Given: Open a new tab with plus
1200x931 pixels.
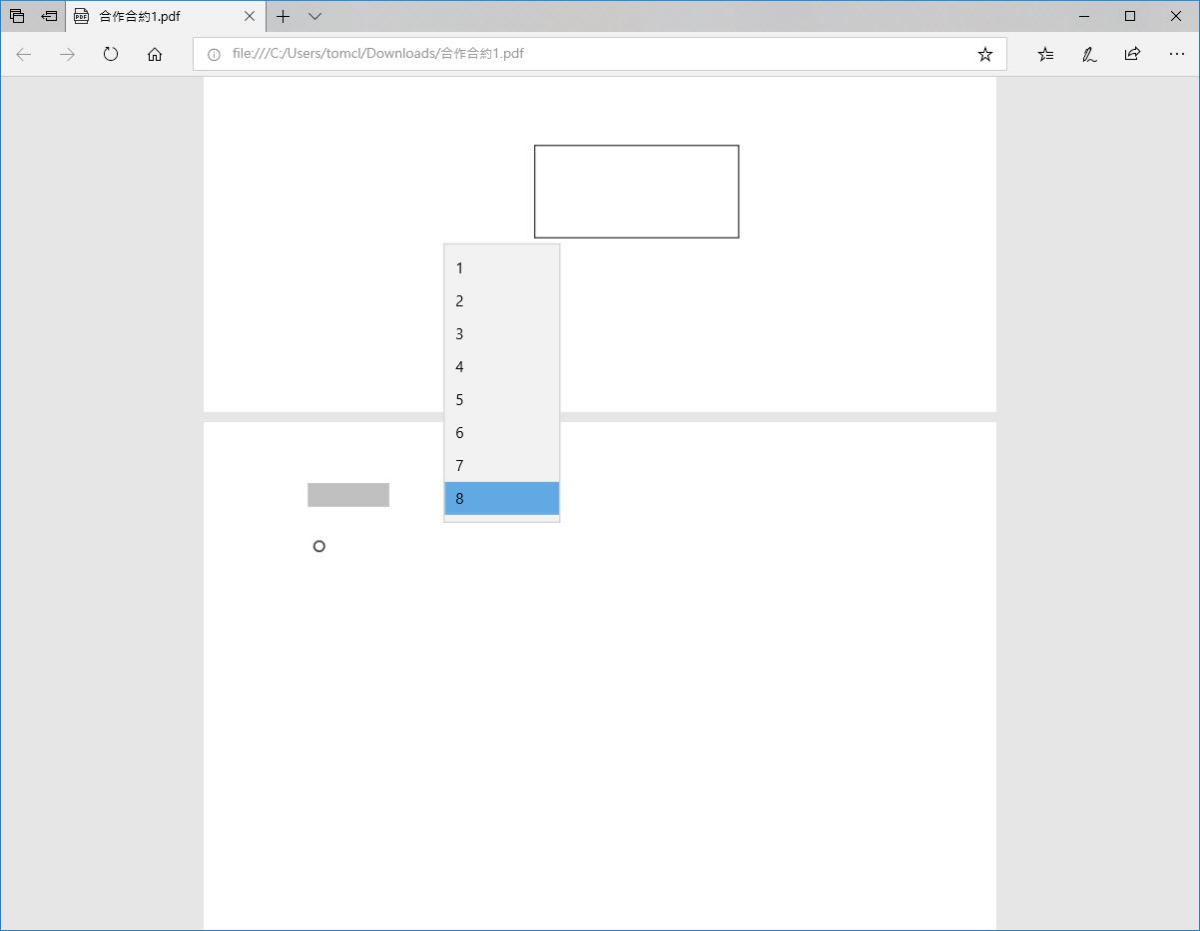Looking at the screenshot, I should (283, 16).
